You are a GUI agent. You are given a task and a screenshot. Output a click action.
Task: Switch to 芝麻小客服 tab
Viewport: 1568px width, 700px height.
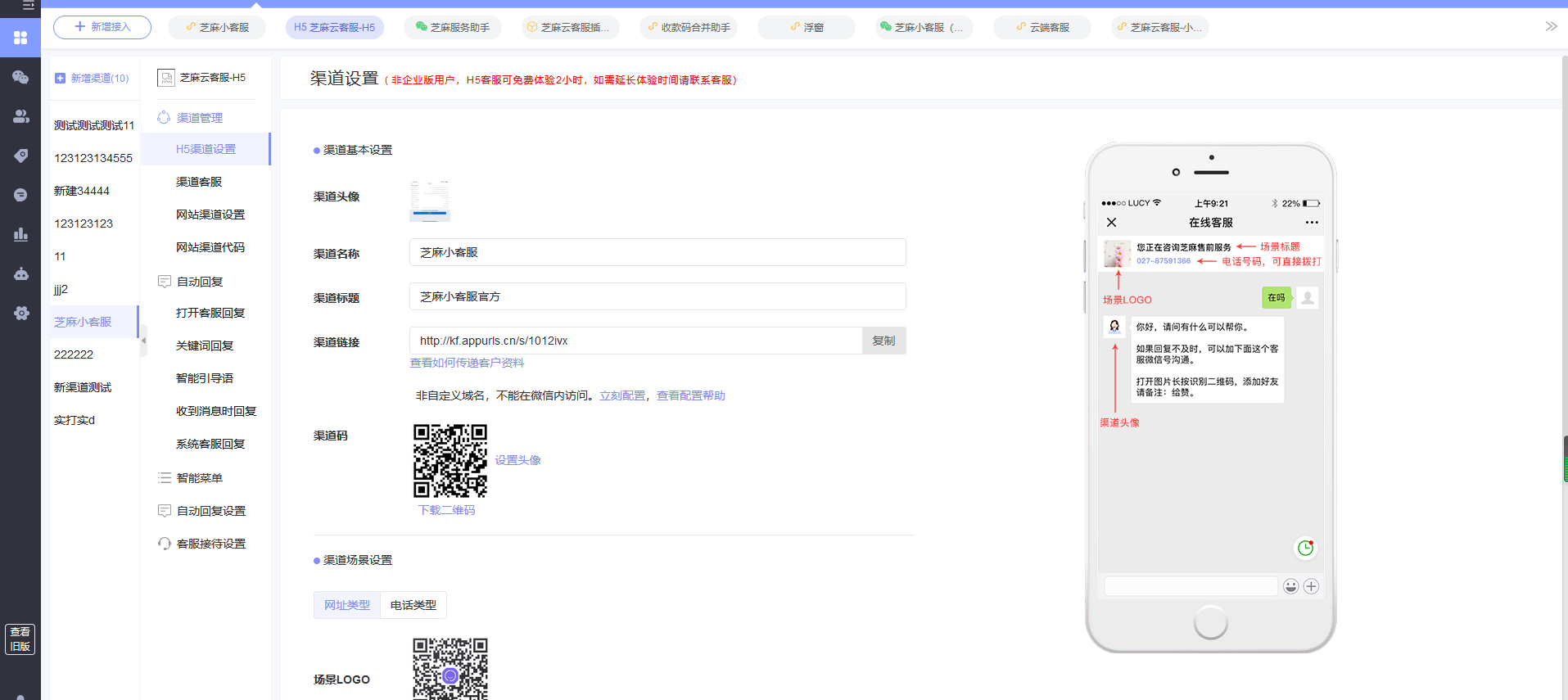tap(217, 27)
